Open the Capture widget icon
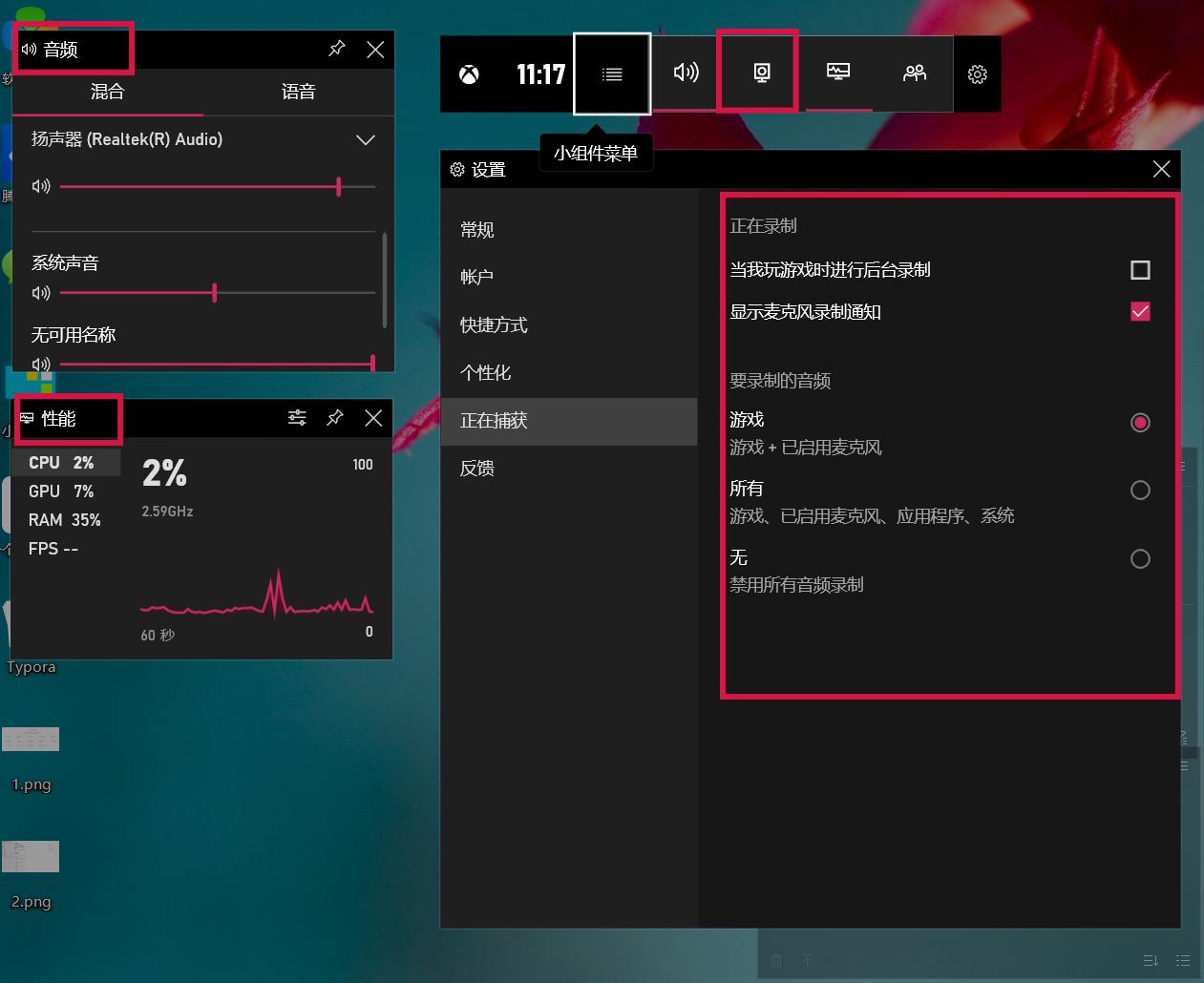1204x983 pixels. click(756, 73)
